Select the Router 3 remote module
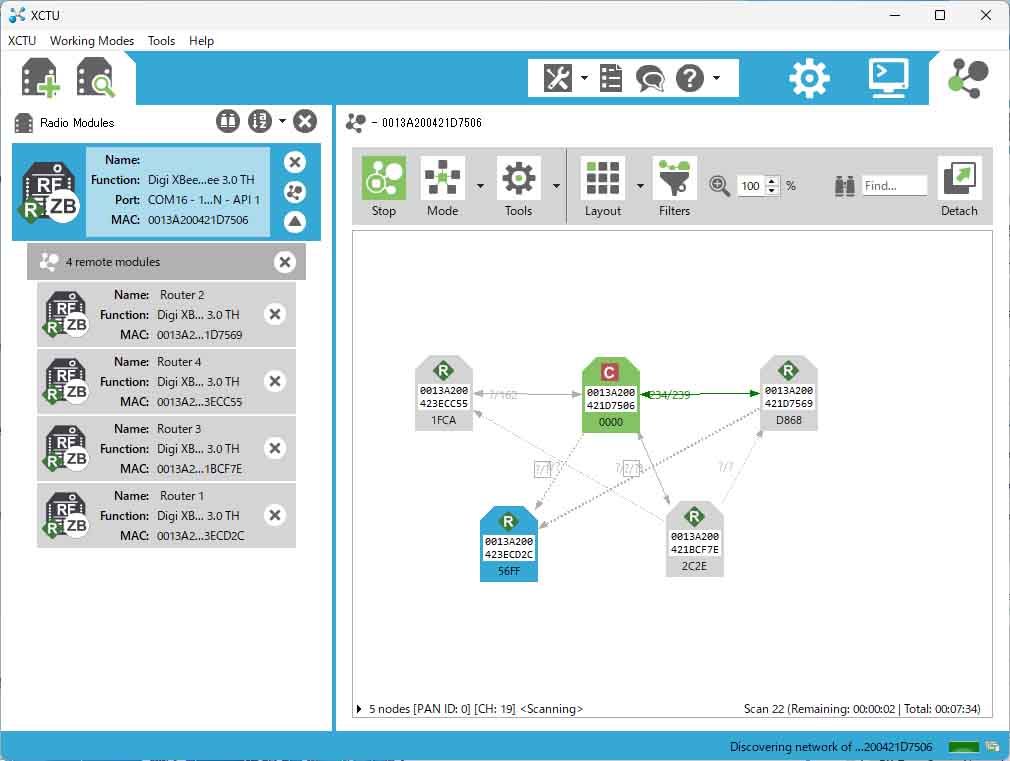The height and width of the screenshot is (761, 1010). coord(165,448)
